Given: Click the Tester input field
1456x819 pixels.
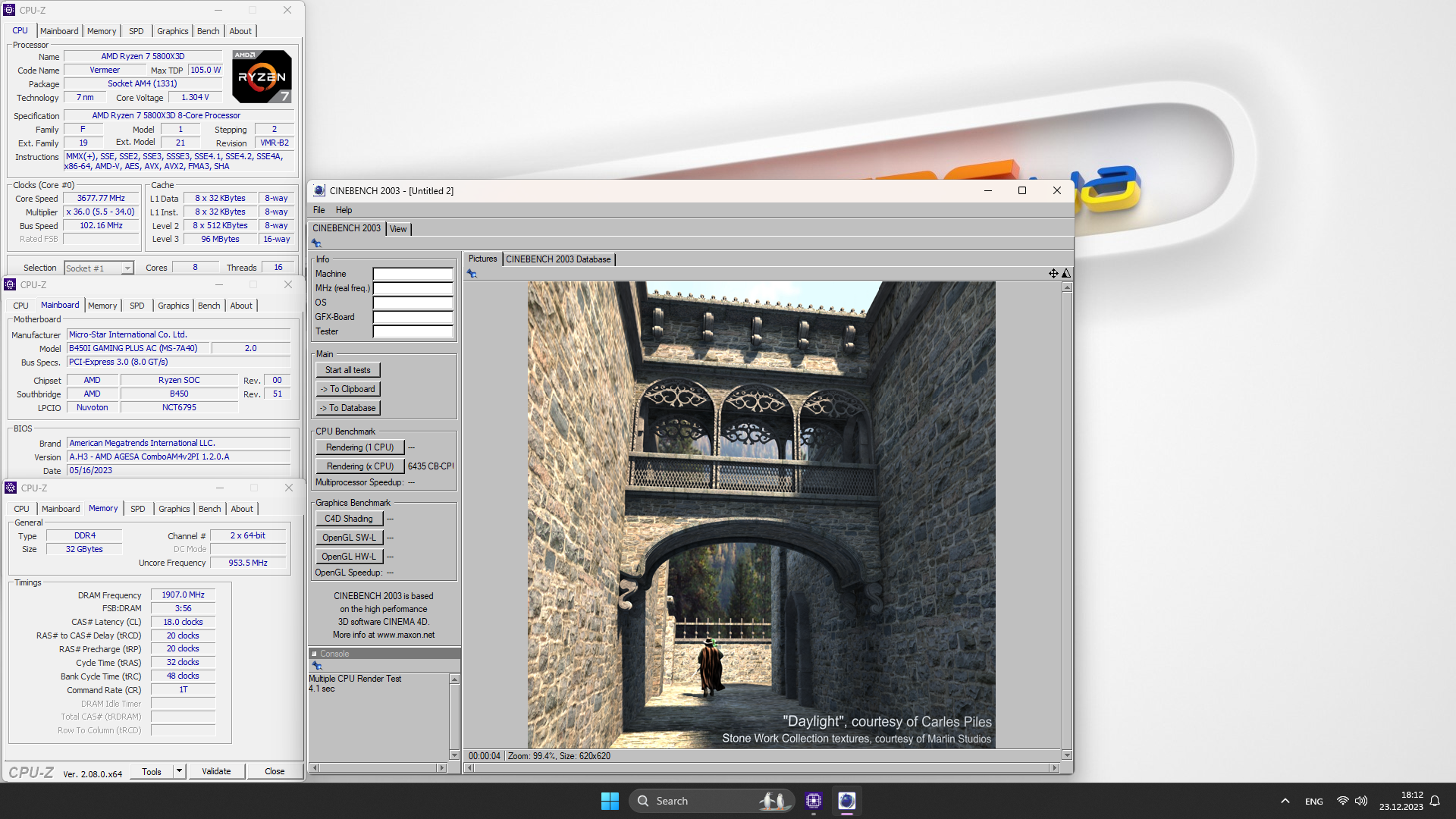Looking at the screenshot, I should click(x=413, y=331).
